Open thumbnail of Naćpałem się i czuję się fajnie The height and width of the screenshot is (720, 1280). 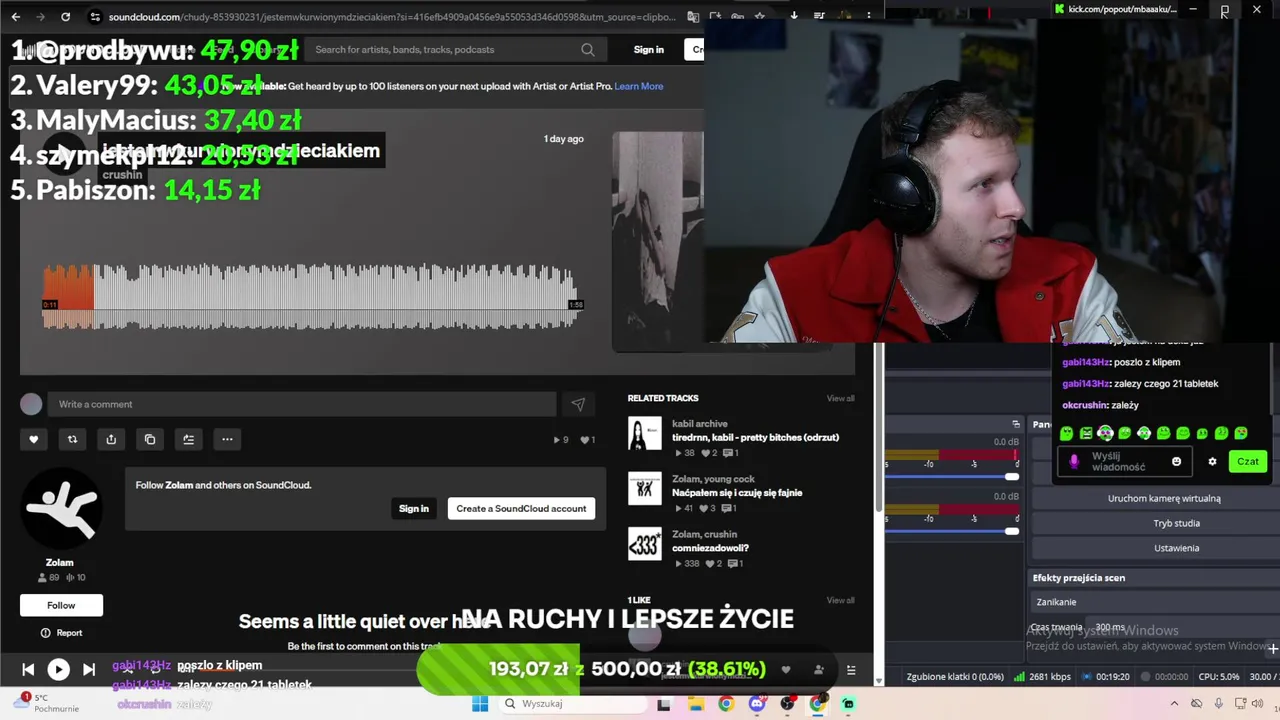click(645, 489)
